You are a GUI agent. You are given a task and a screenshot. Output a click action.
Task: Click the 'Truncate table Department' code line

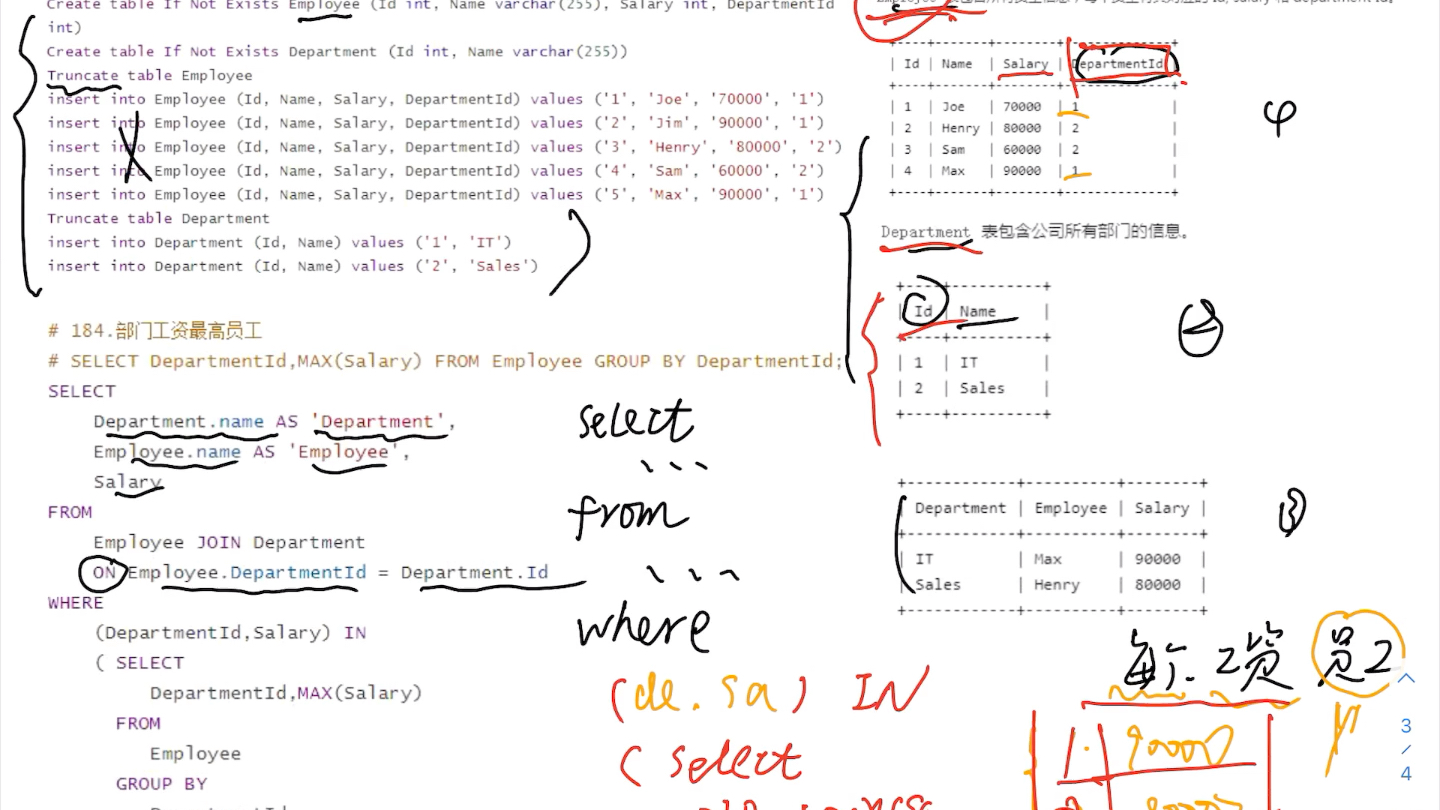158,219
